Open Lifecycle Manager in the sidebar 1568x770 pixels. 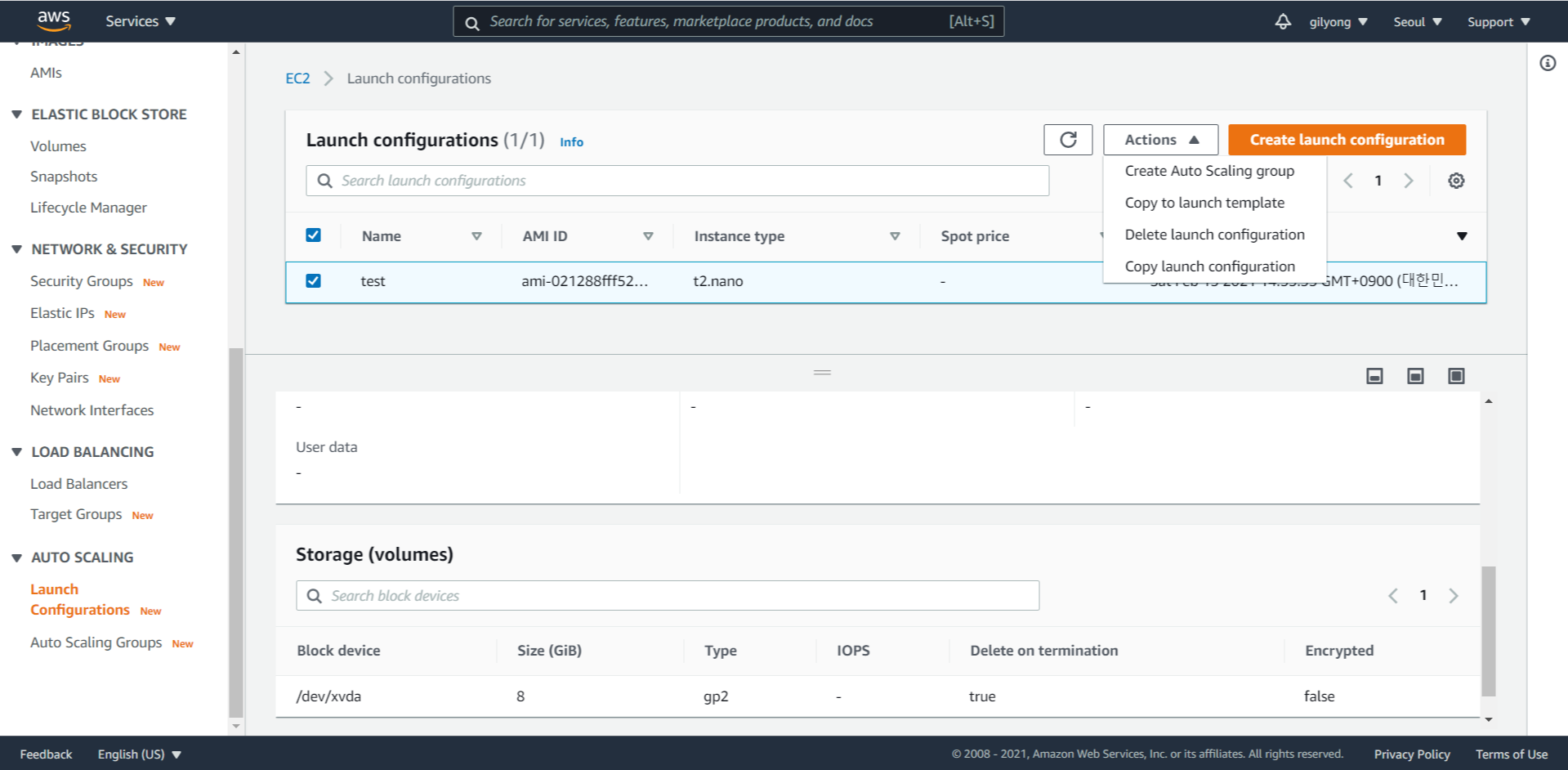coord(88,208)
